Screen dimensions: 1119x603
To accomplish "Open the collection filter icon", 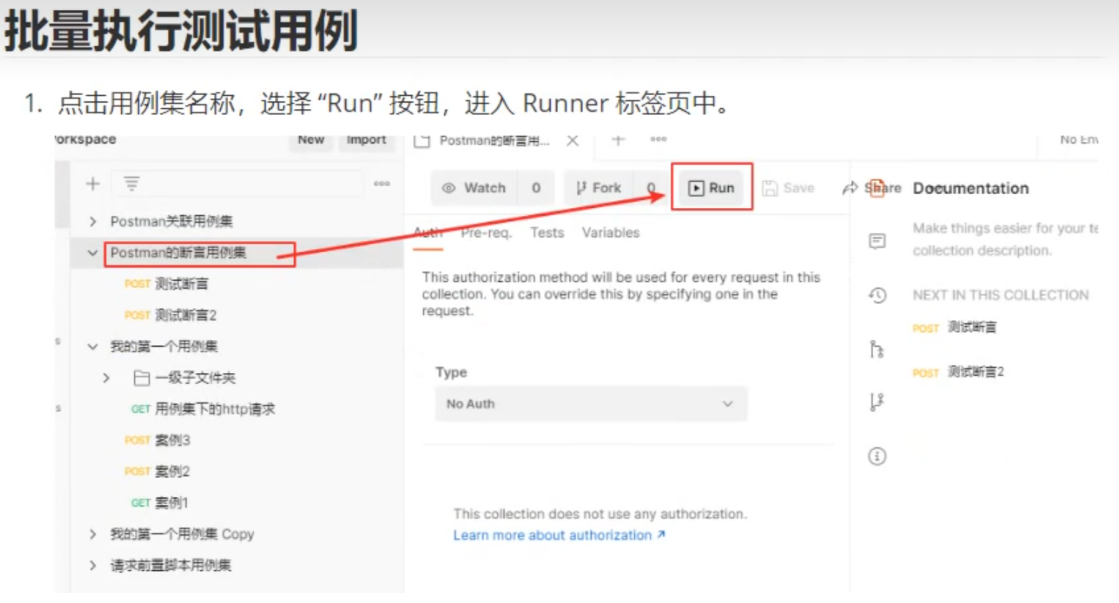I will pos(131,184).
